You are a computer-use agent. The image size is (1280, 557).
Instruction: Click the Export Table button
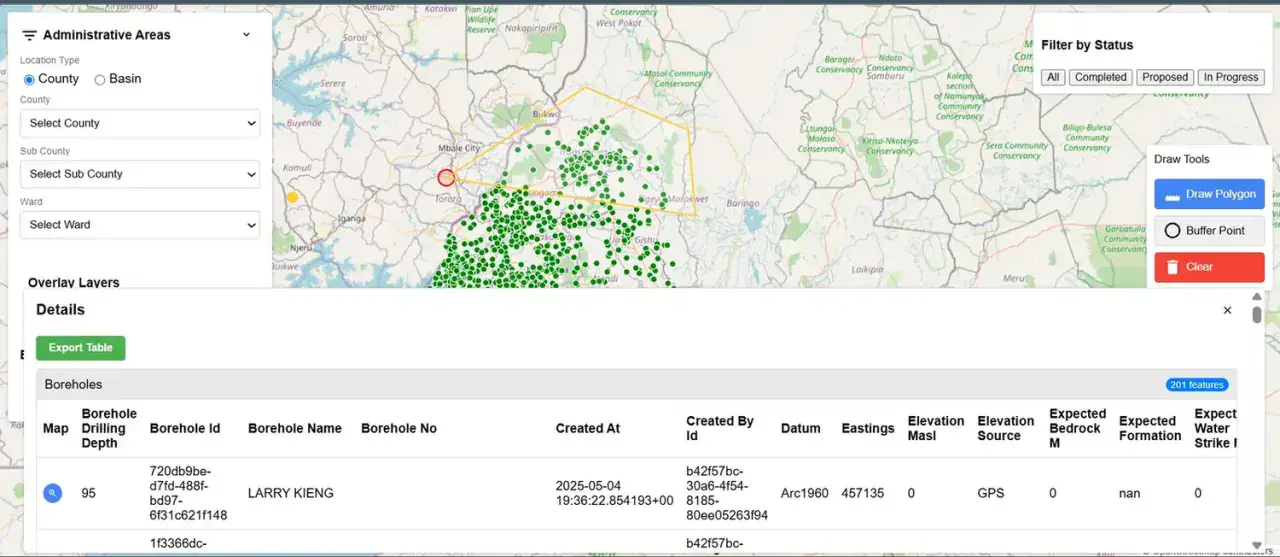(x=81, y=348)
